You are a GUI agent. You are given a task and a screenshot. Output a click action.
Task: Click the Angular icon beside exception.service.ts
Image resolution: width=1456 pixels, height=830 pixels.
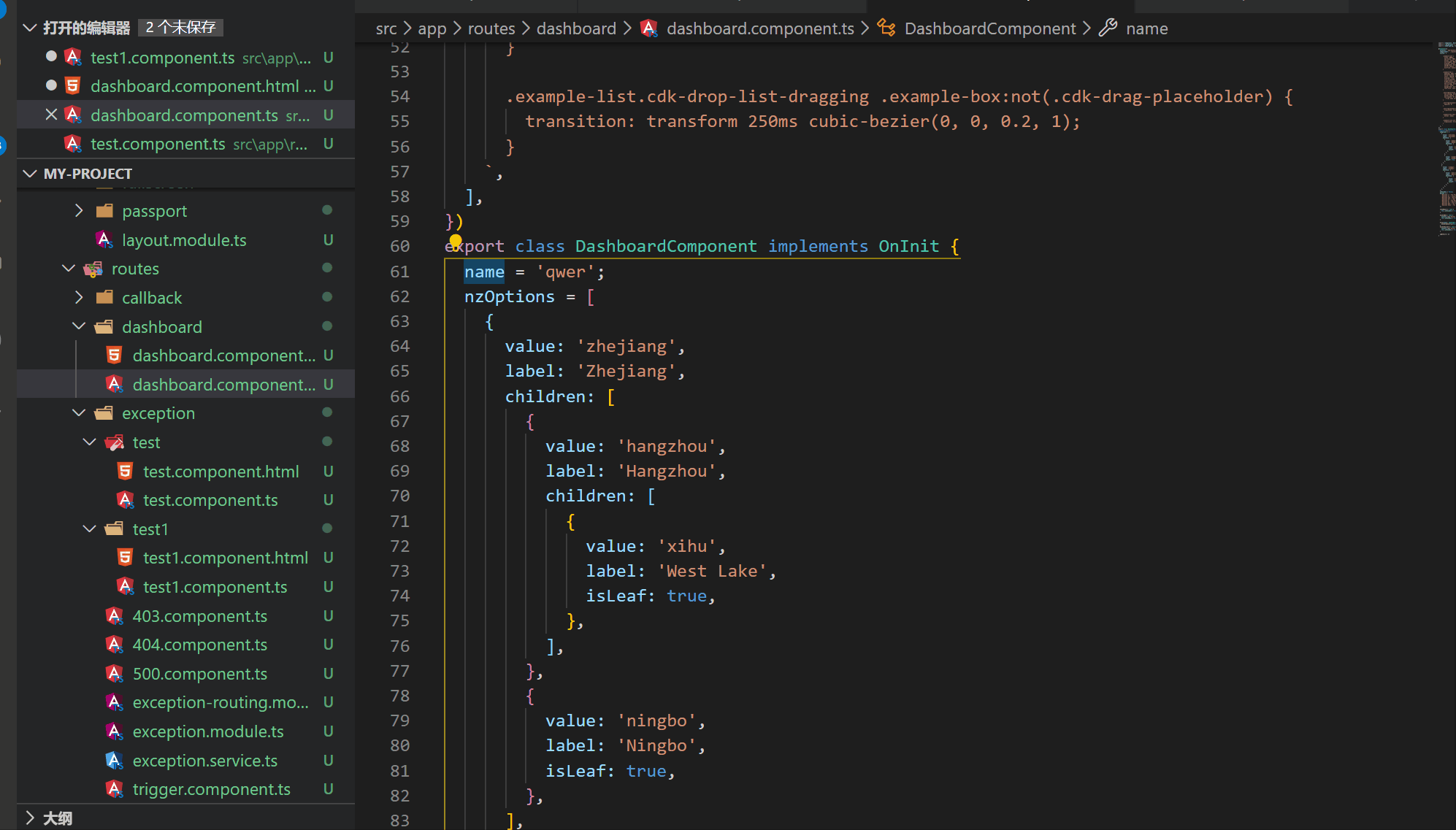click(115, 761)
